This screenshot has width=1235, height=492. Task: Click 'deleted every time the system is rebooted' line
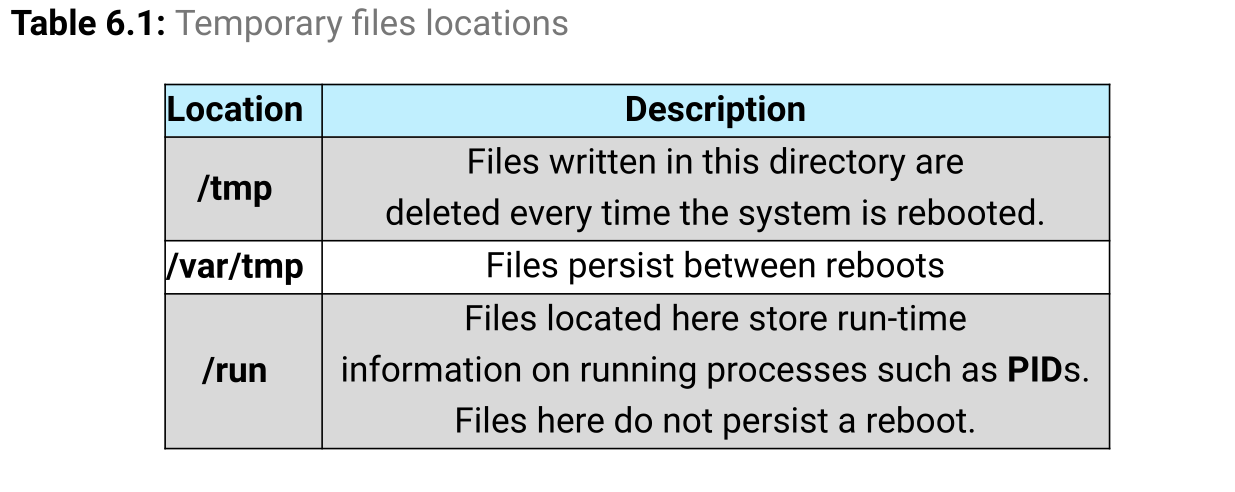point(715,214)
